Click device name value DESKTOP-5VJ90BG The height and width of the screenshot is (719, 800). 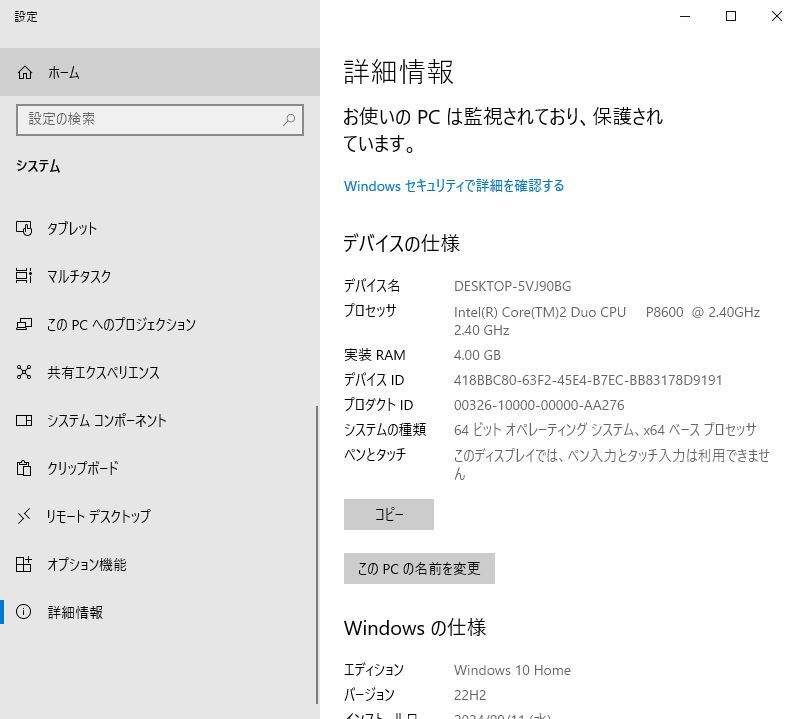coord(512,286)
